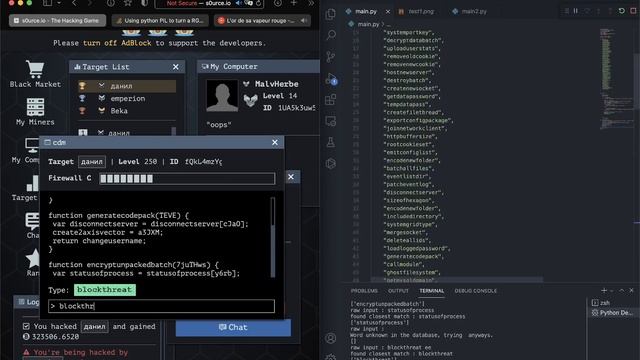Click the данил target name badge in cdm
The image size is (640, 360).
[x=92, y=162]
